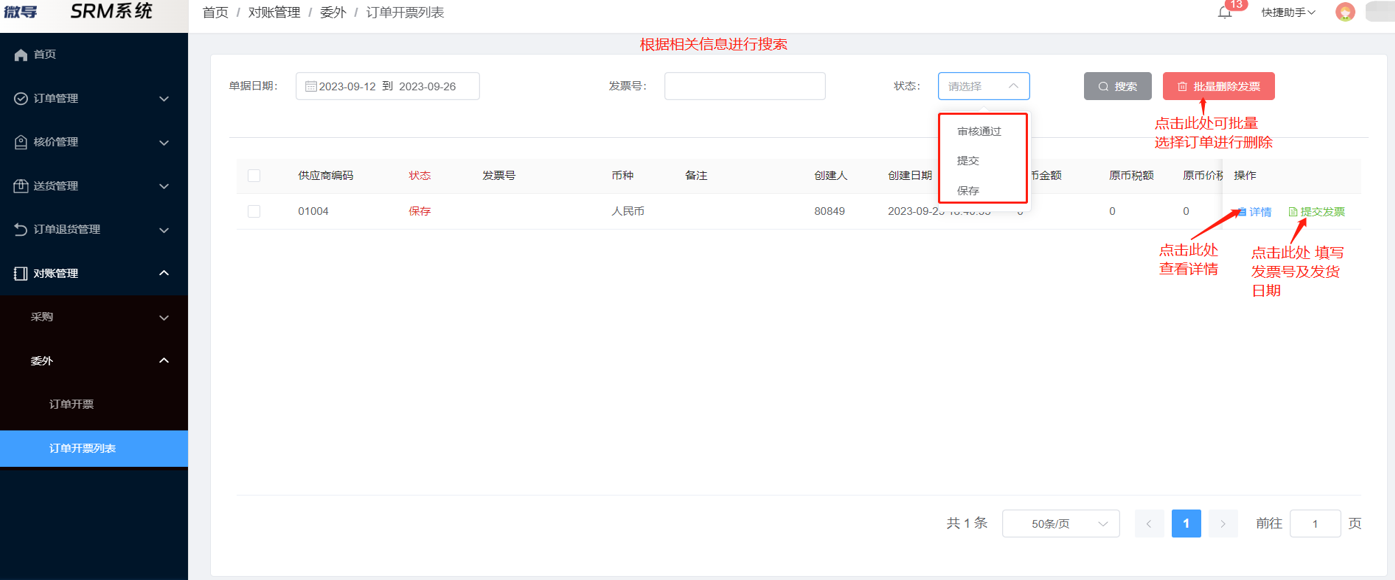Expand the 快捷助手 dropdown
This screenshot has height=580, width=1395.
click(x=1288, y=13)
